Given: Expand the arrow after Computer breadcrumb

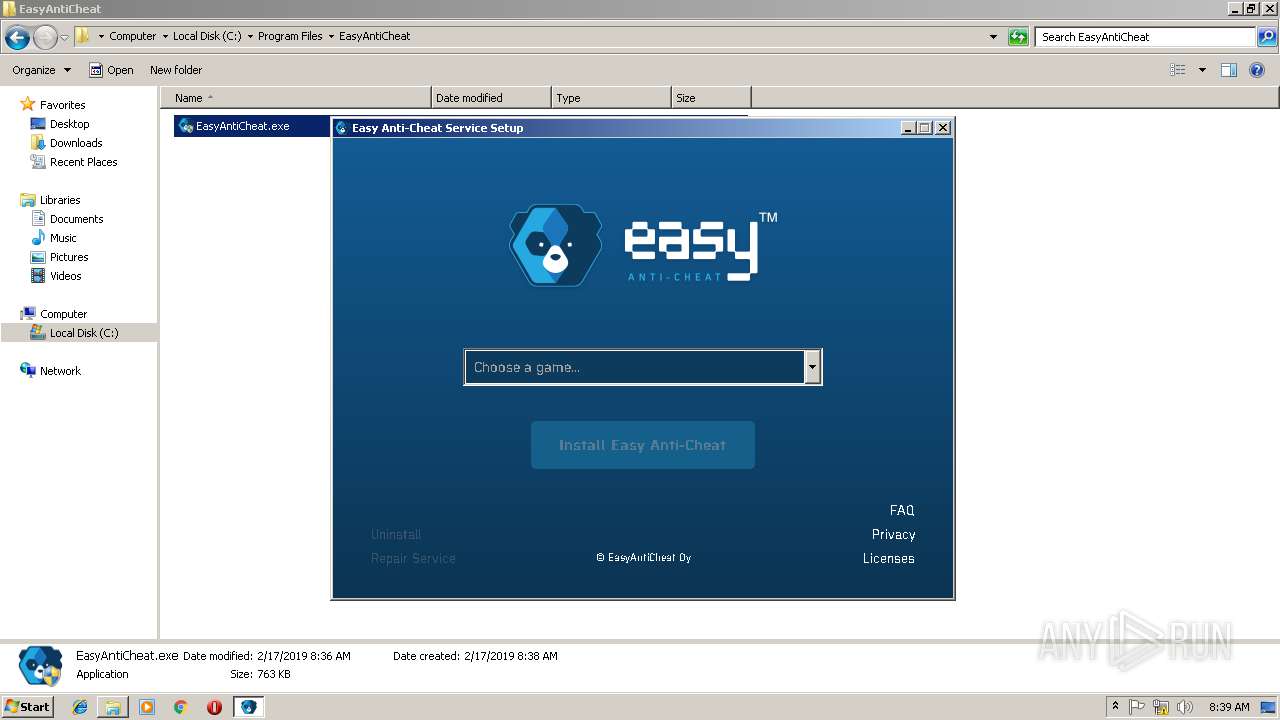Looking at the screenshot, I should click(165, 36).
